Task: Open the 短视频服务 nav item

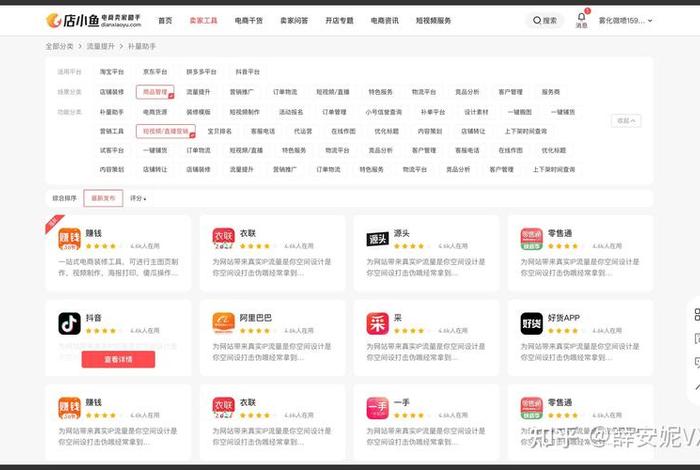Action: [x=433, y=21]
